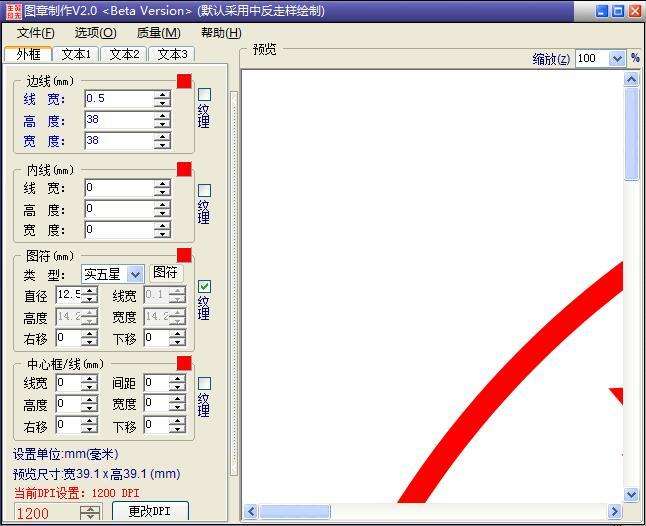Pick the 图符 color swatch
The height and width of the screenshot is (526, 646).
(184, 255)
